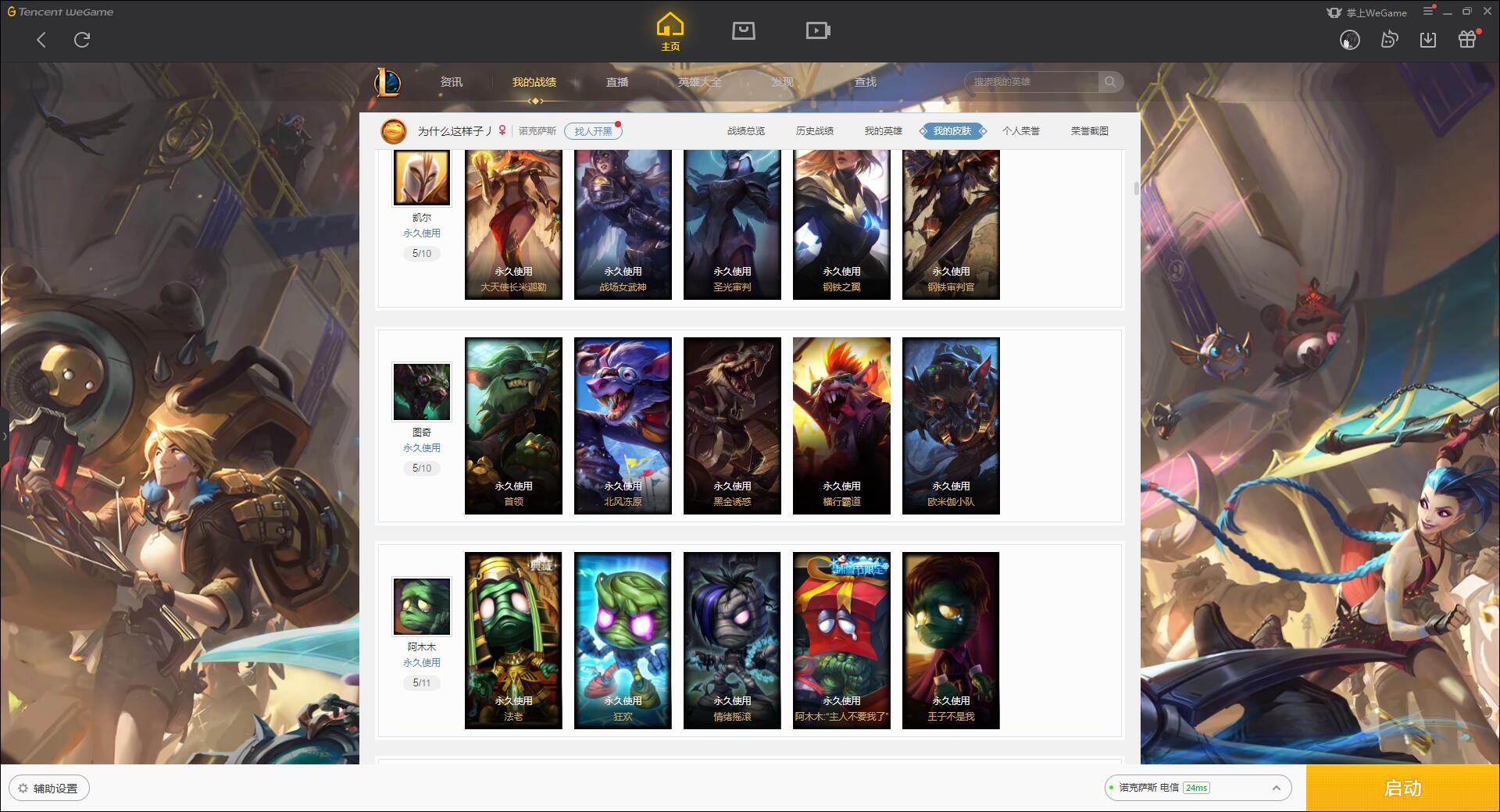
Task: Open the gift box icon
Action: (1467, 39)
